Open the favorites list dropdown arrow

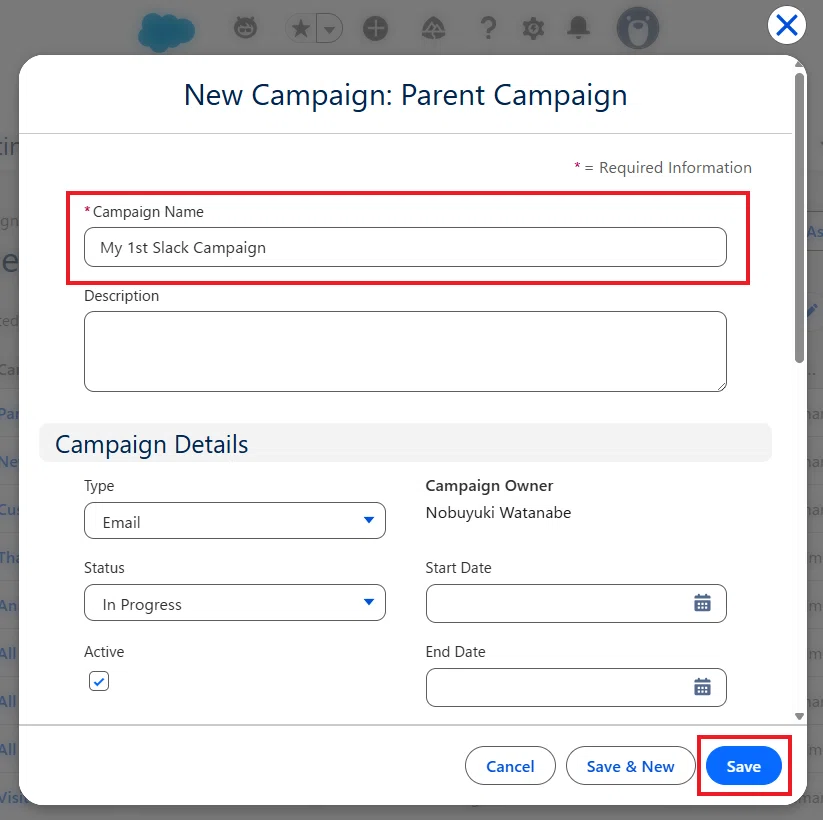330,29
